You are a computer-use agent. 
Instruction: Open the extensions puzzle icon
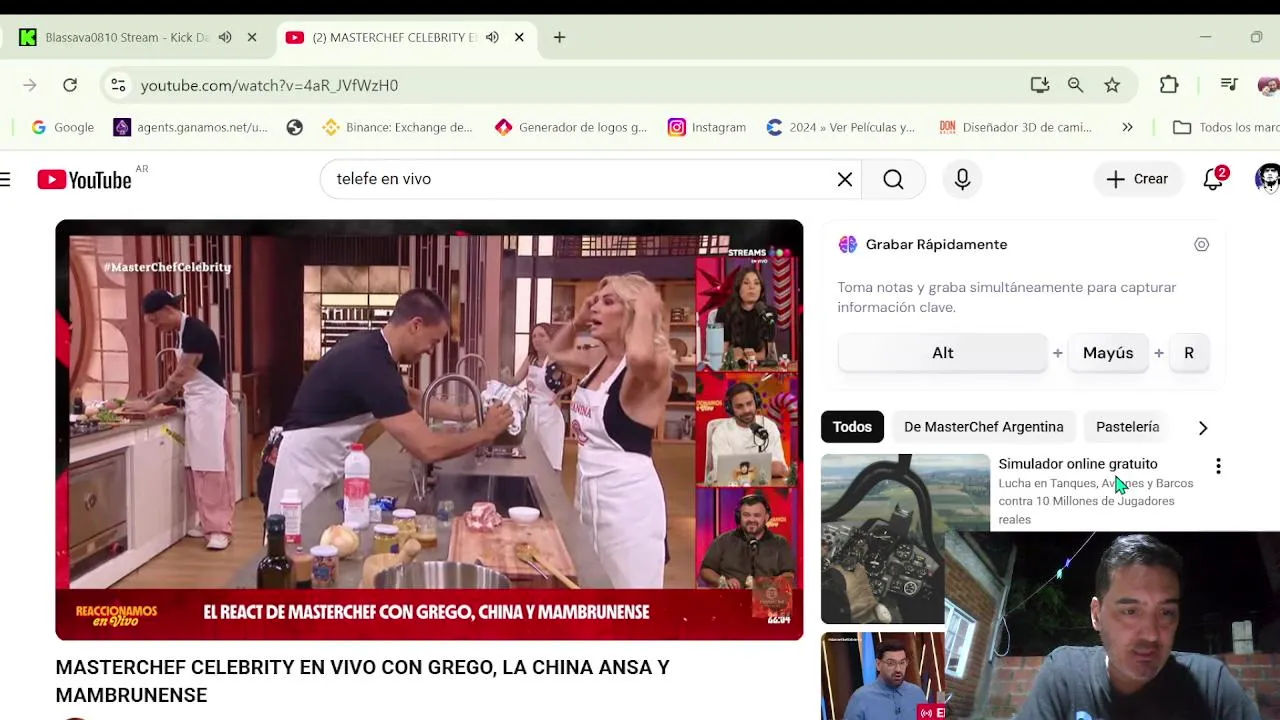1169,85
